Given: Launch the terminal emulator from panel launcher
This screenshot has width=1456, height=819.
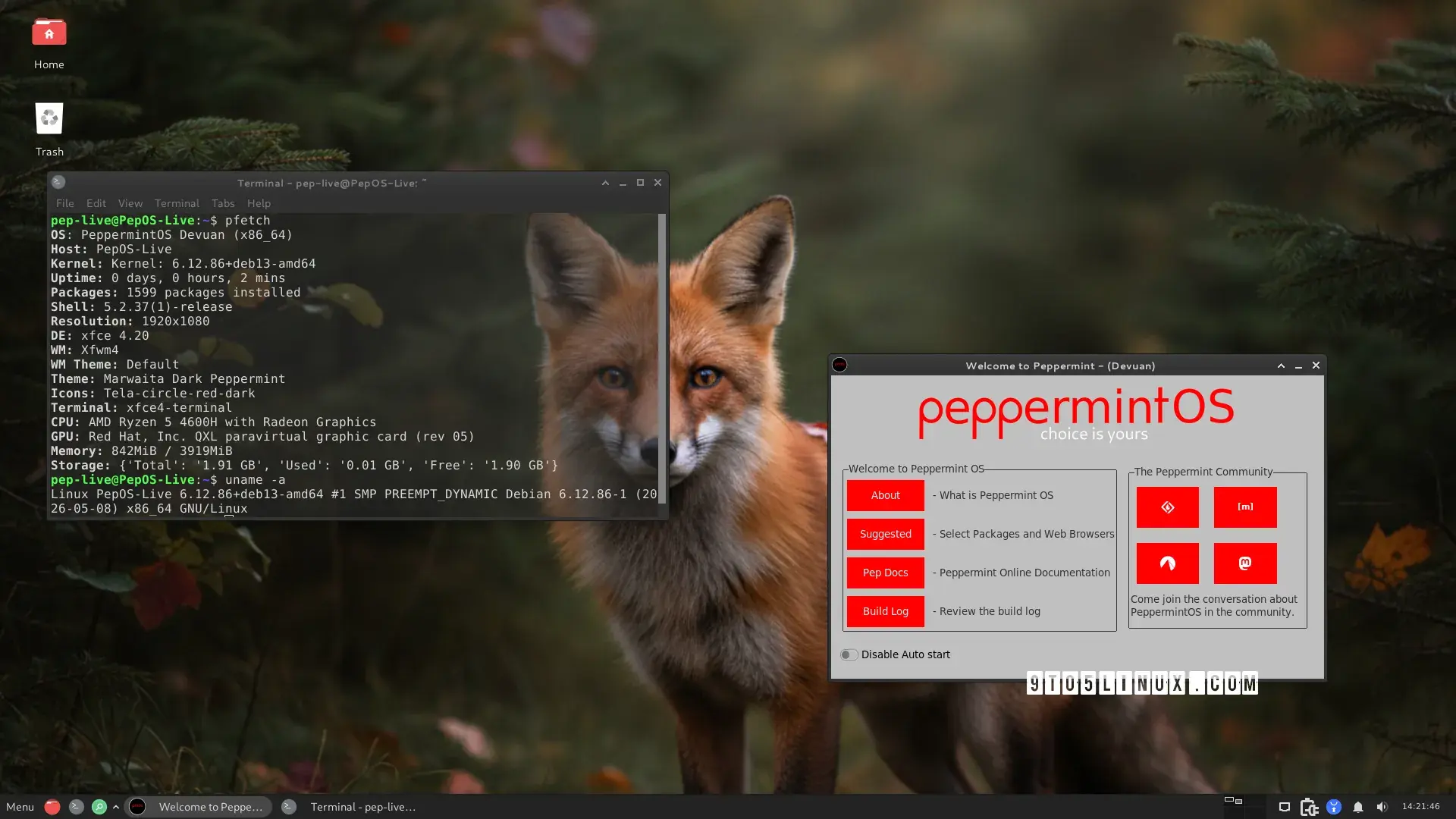Looking at the screenshot, I should pos(76,807).
